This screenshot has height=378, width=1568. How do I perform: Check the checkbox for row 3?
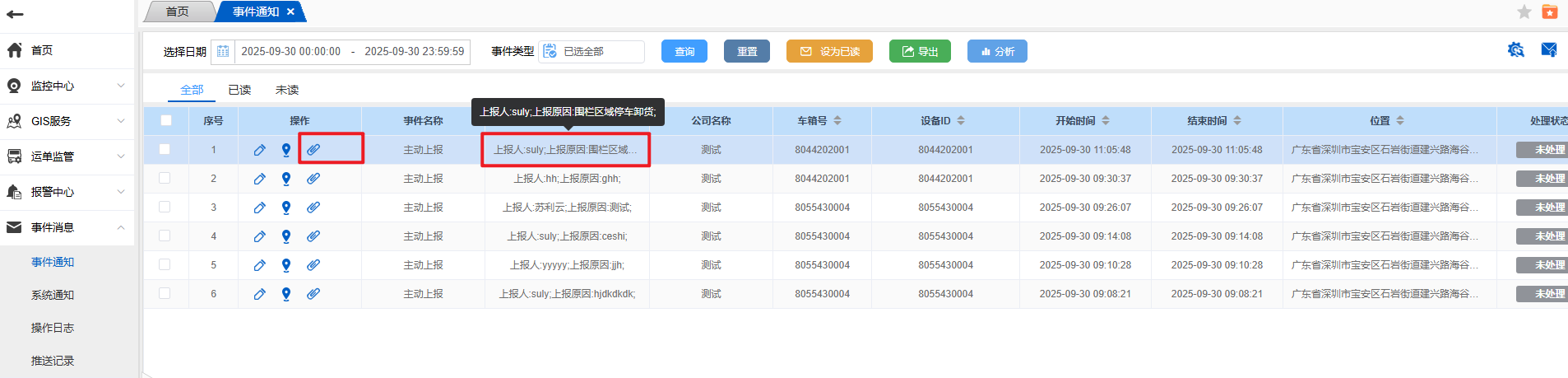pos(165,207)
